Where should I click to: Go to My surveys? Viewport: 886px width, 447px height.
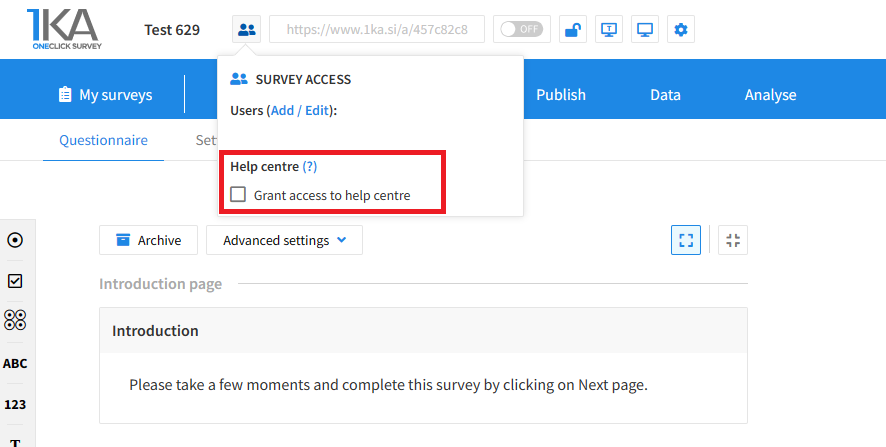pyautogui.click(x=106, y=94)
